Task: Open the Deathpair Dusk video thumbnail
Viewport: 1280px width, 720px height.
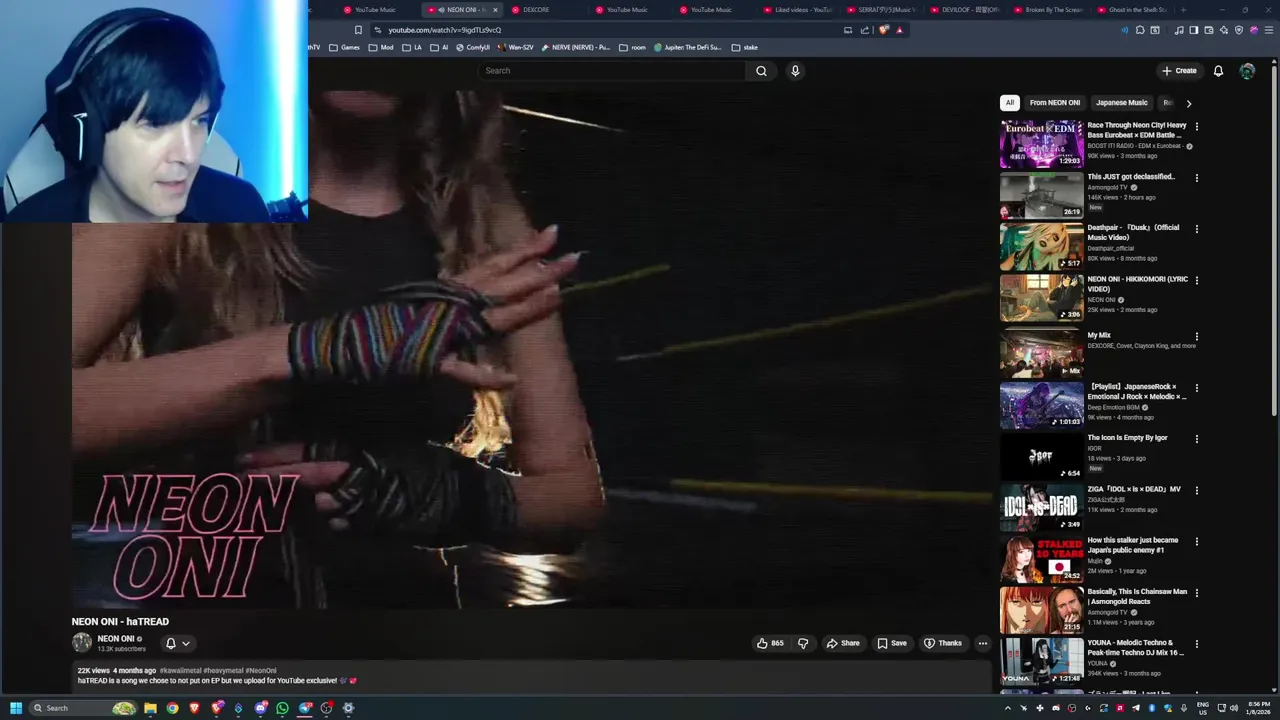Action: (1041, 246)
